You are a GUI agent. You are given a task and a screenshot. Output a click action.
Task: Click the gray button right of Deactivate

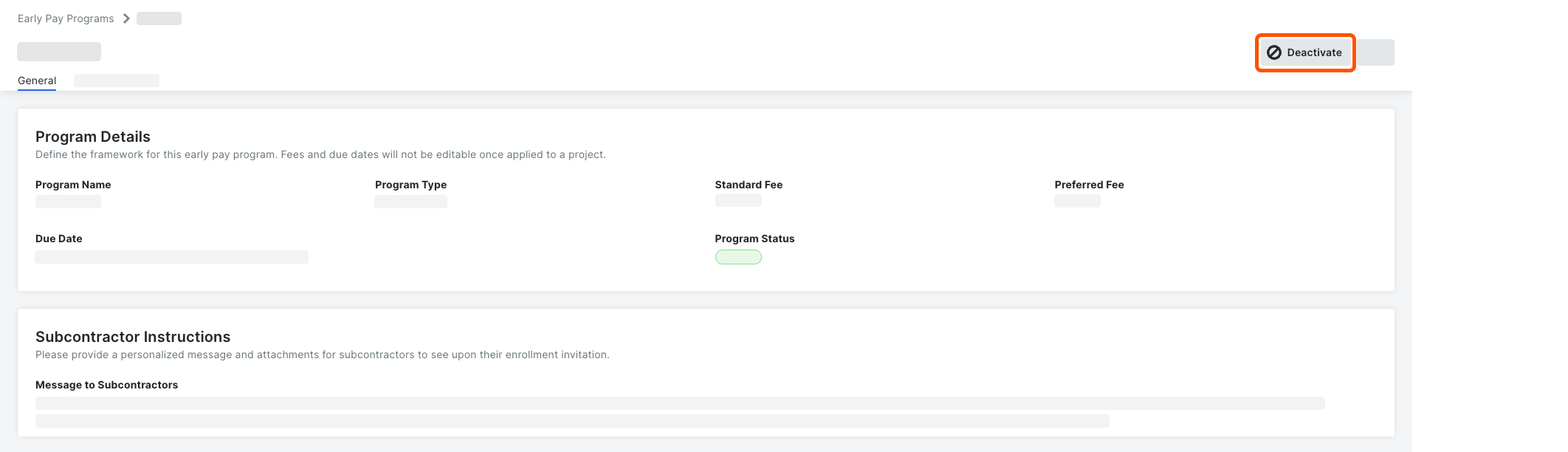pos(1376,52)
